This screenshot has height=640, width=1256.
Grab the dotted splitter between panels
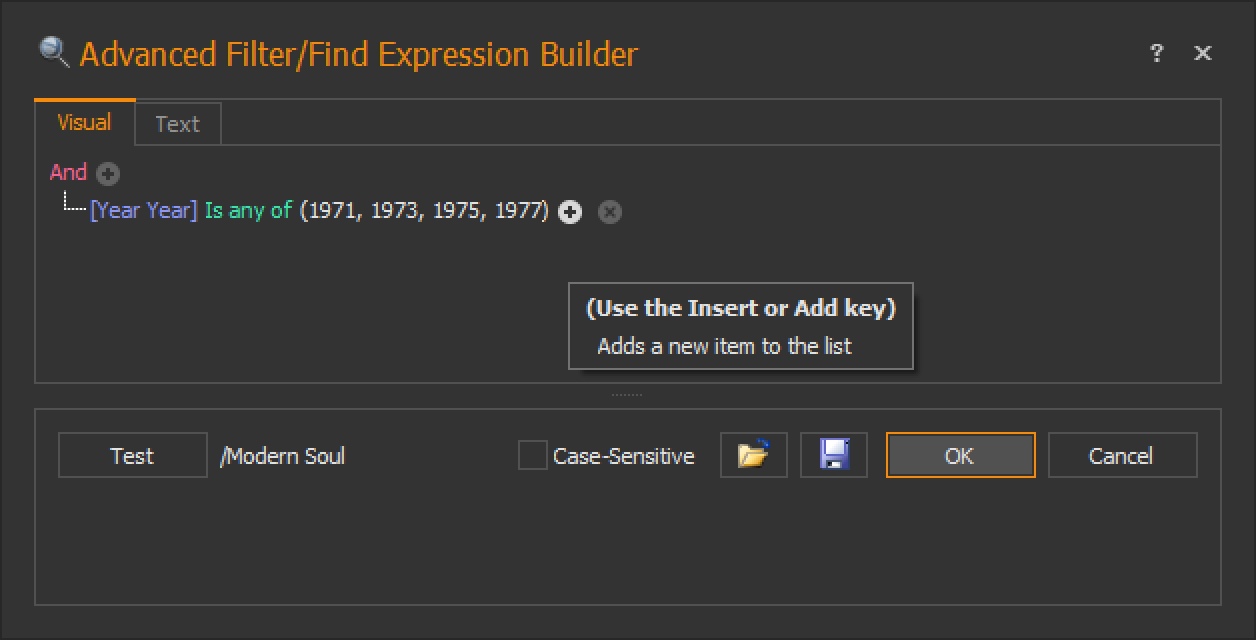coord(627,395)
